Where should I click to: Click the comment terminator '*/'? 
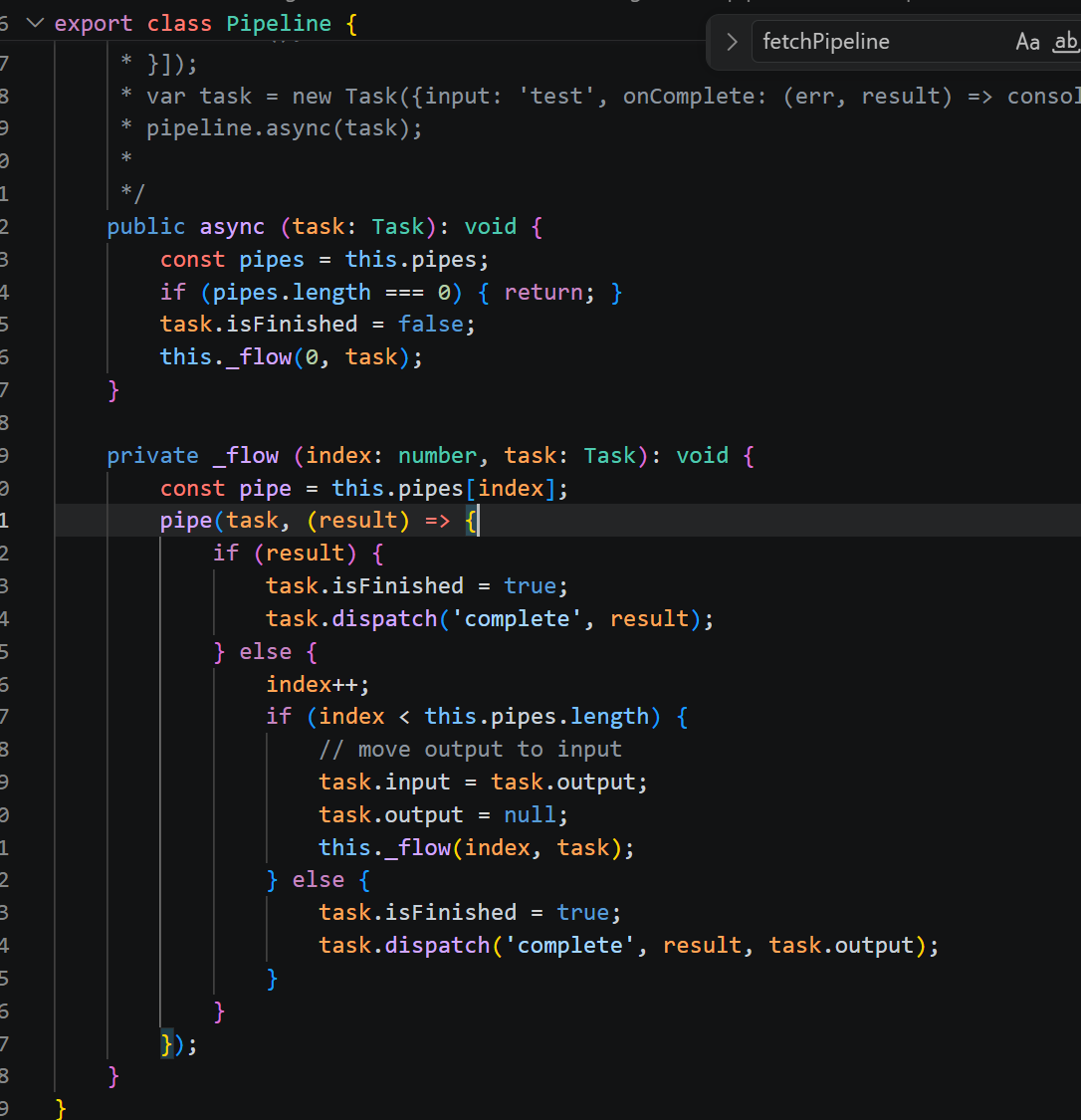point(132,193)
